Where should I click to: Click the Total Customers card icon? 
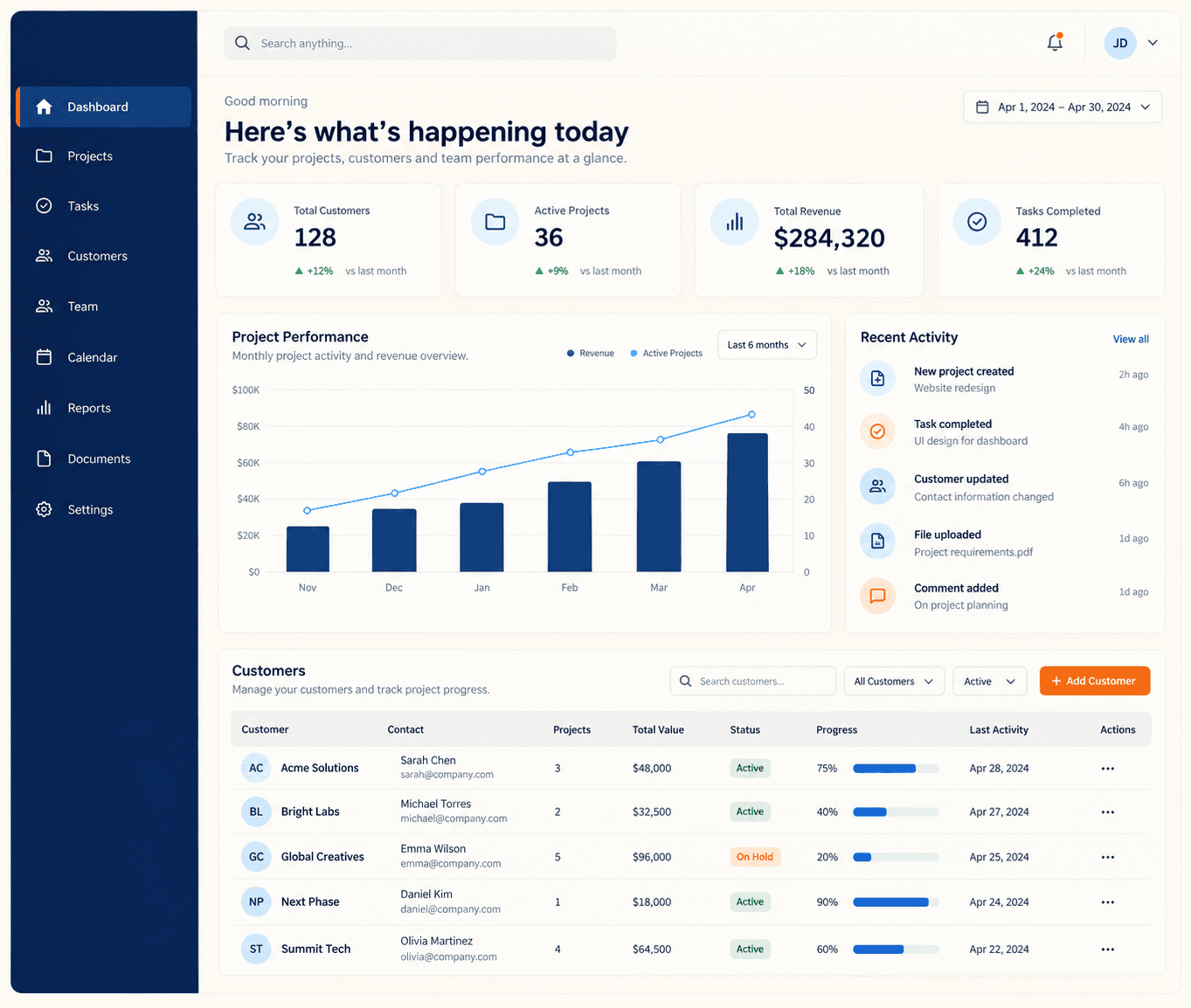point(254,222)
